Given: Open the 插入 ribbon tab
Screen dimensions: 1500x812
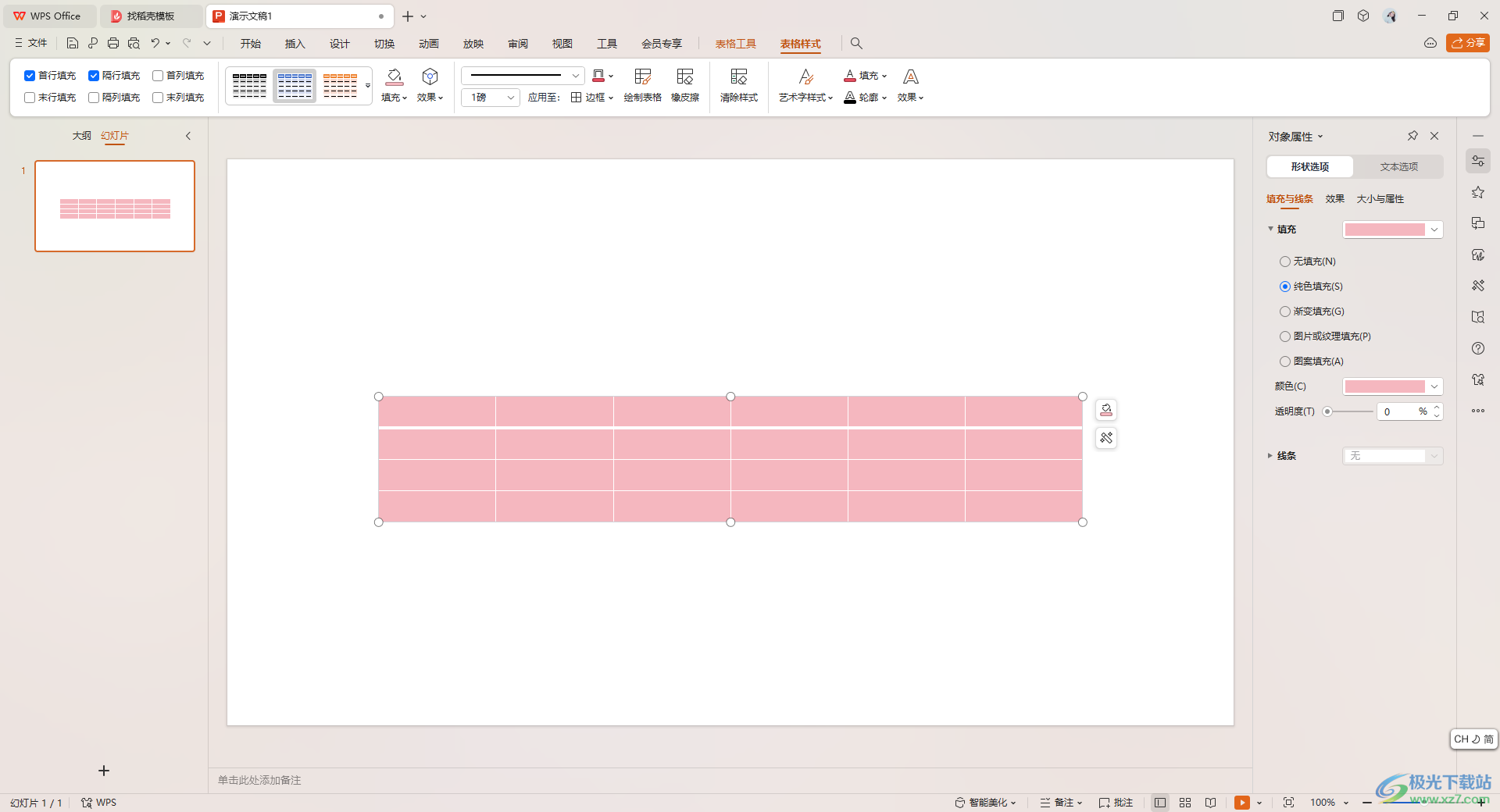Looking at the screenshot, I should 295,44.
